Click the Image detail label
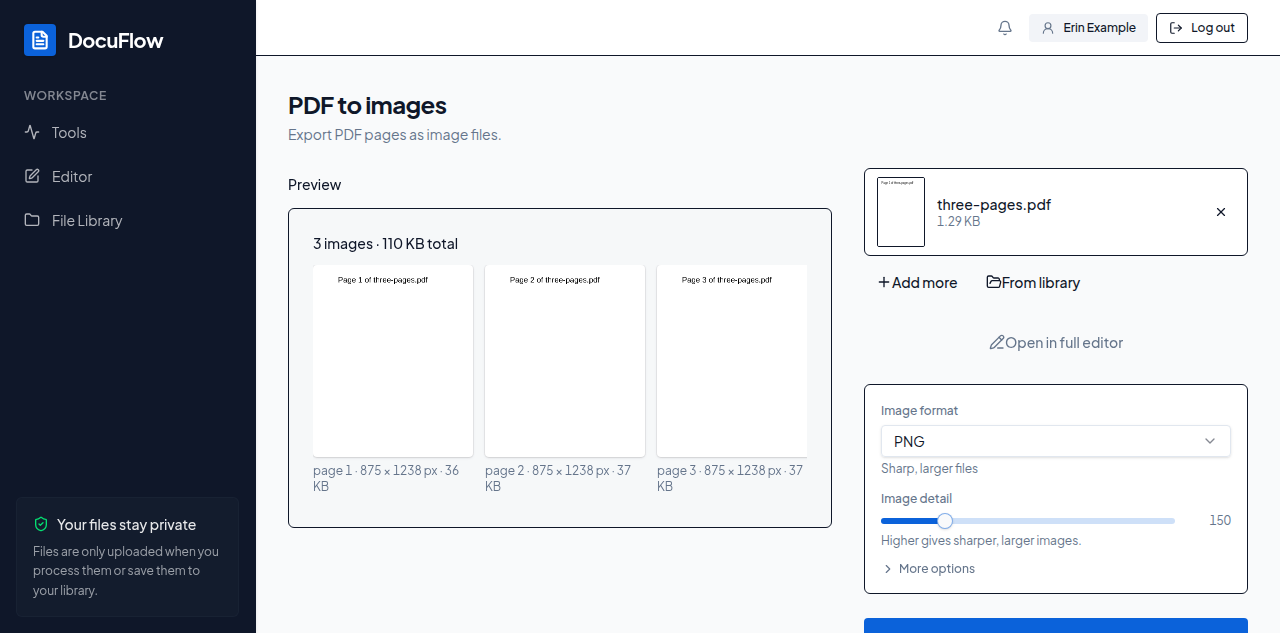This screenshot has height=633, width=1280. (x=916, y=499)
